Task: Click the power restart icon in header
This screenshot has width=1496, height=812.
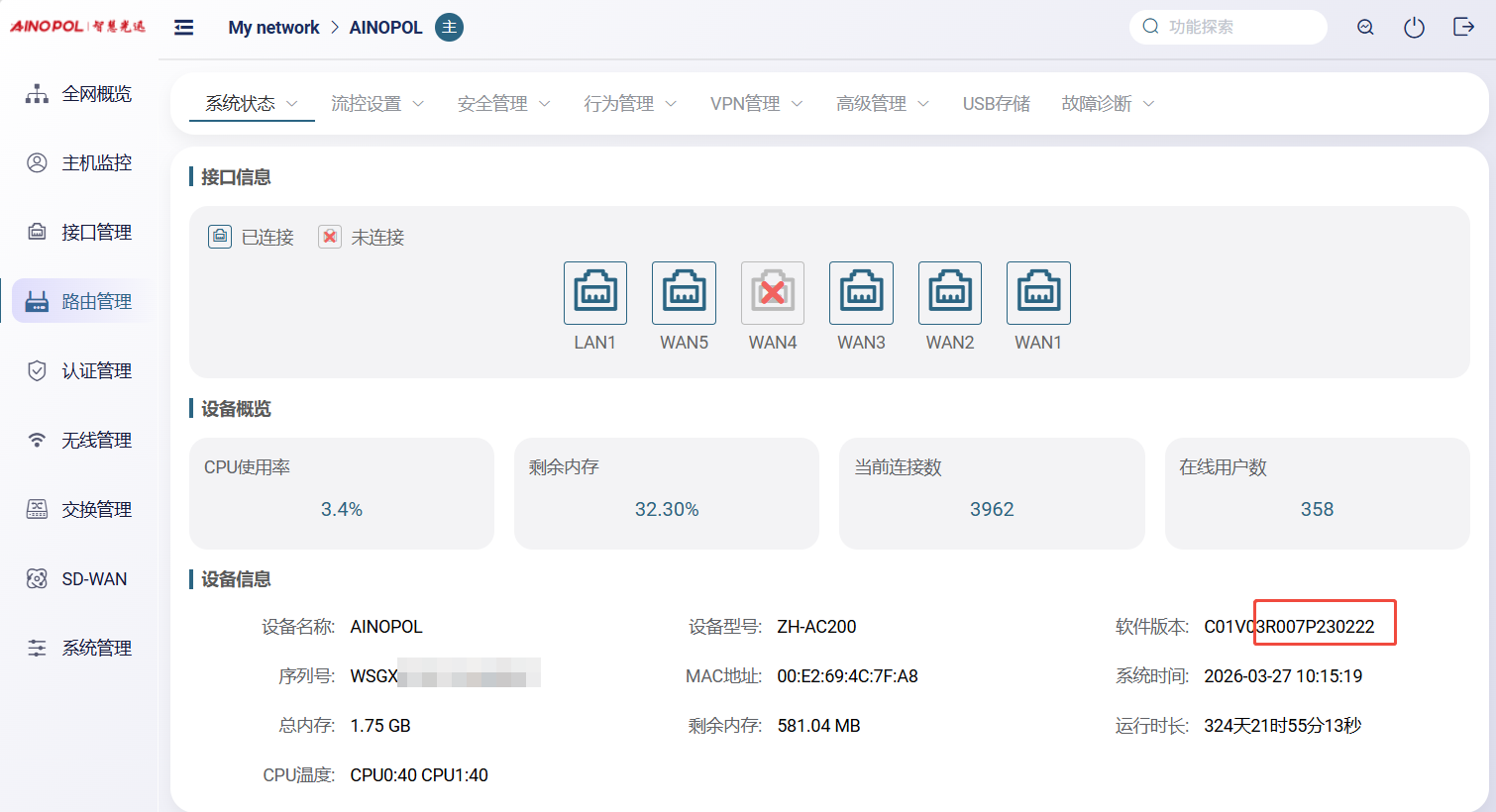Action: coord(1414,28)
